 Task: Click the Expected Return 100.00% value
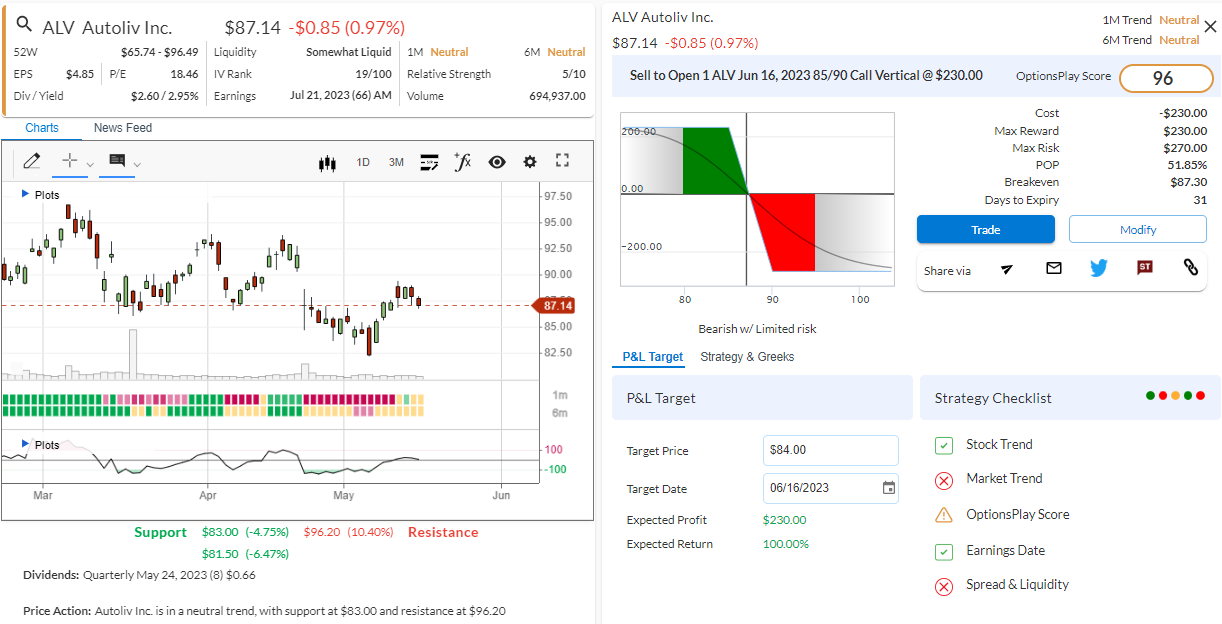pyautogui.click(x=786, y=544)
